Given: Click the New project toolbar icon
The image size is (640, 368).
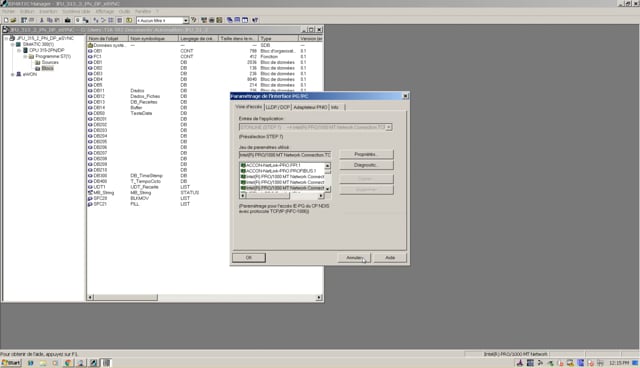Looking at the screenshot, I should 6,20.
